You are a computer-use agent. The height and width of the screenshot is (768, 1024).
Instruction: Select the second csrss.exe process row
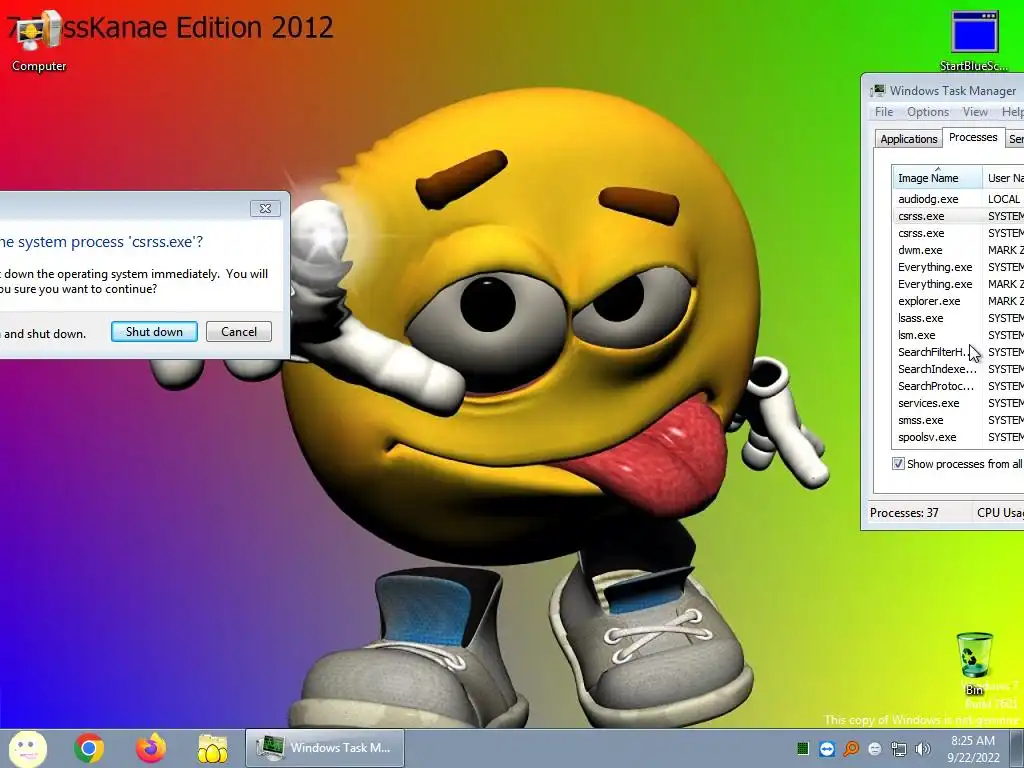958,232
